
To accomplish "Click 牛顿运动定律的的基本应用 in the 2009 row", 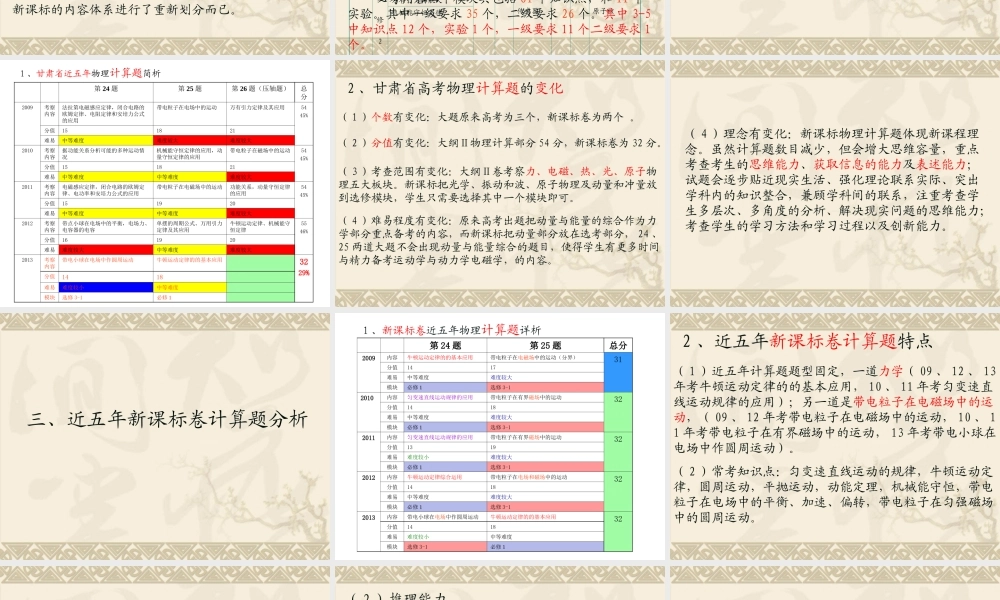I will click(x=440, y=358).
